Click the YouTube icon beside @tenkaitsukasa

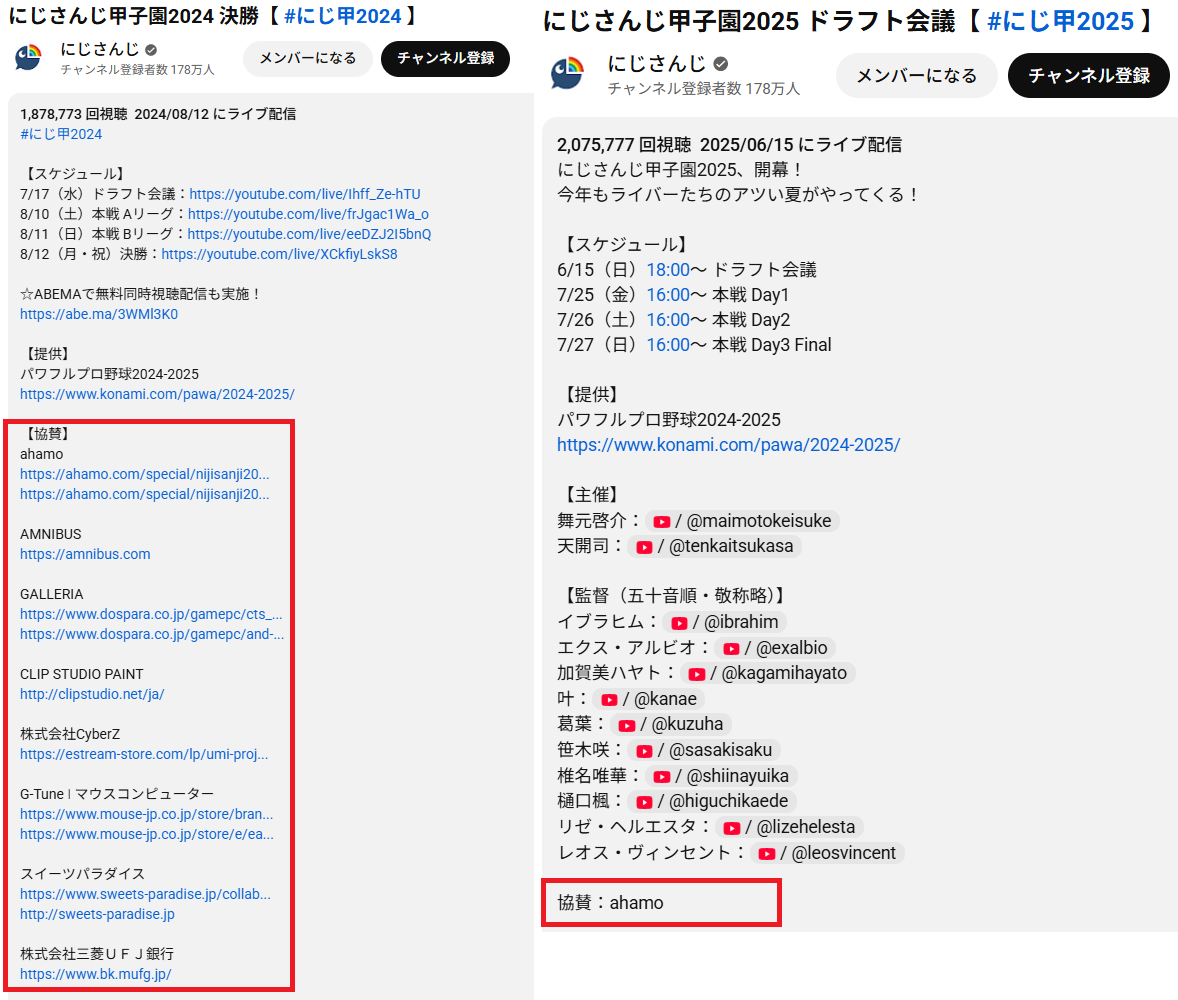[x=644, y=547]
